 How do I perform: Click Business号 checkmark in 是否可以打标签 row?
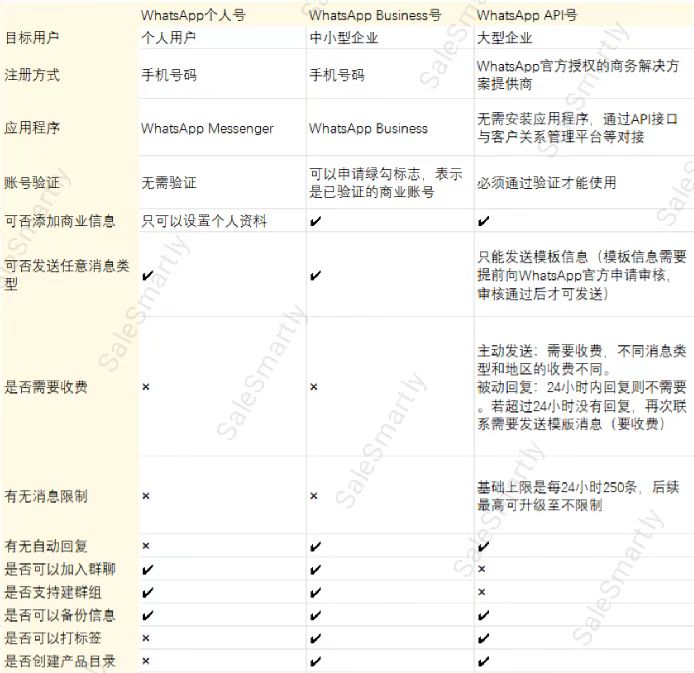(x=316, y=638)
